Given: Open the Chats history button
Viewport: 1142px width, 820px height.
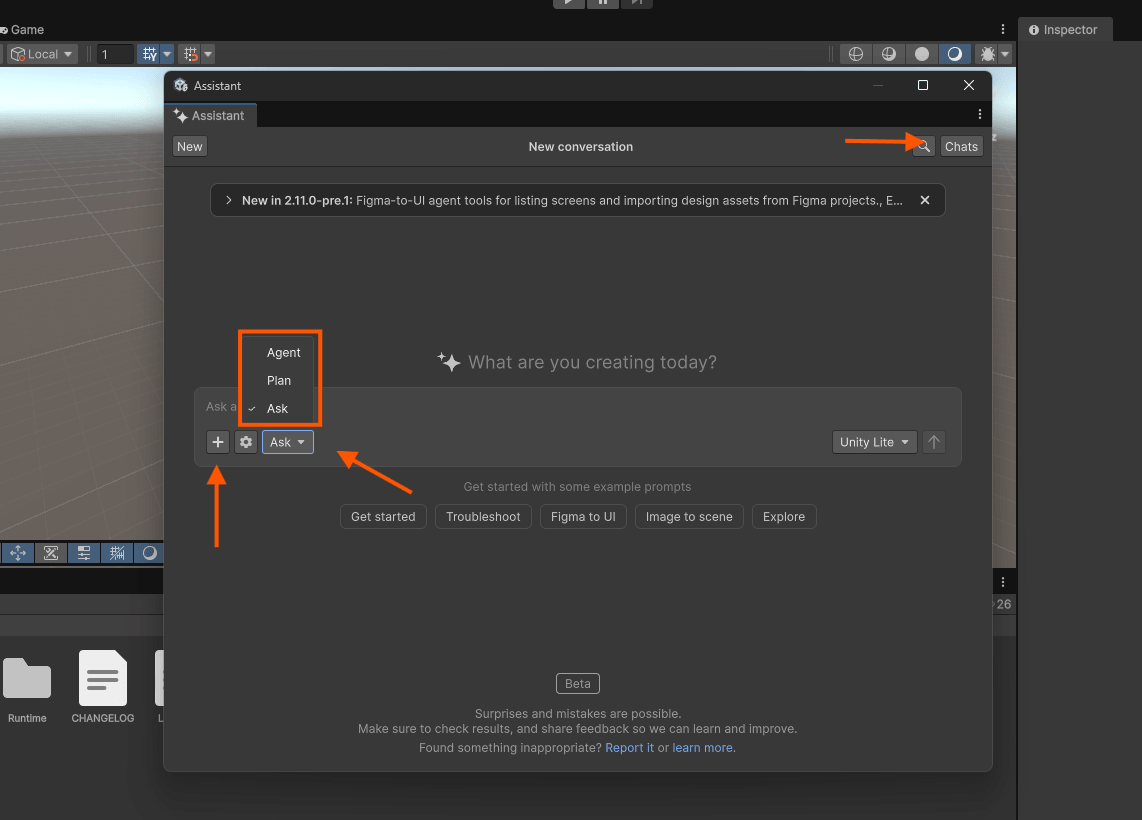Looking at the screenshot, I should point(961,146).
